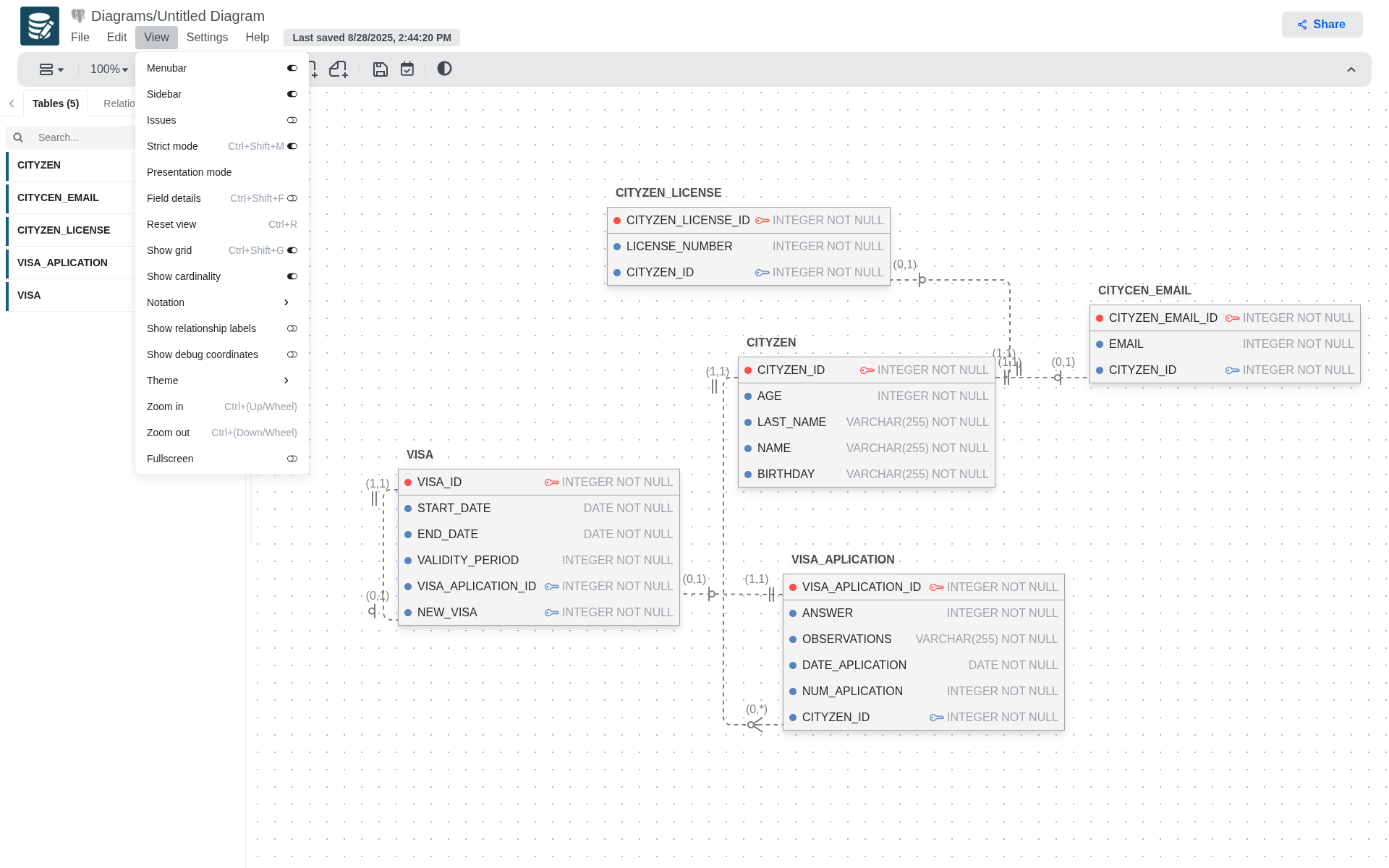The width and height of the screenshot is (1389, 868).
Task: Click the add note icon
Action: tap(339, 69)
